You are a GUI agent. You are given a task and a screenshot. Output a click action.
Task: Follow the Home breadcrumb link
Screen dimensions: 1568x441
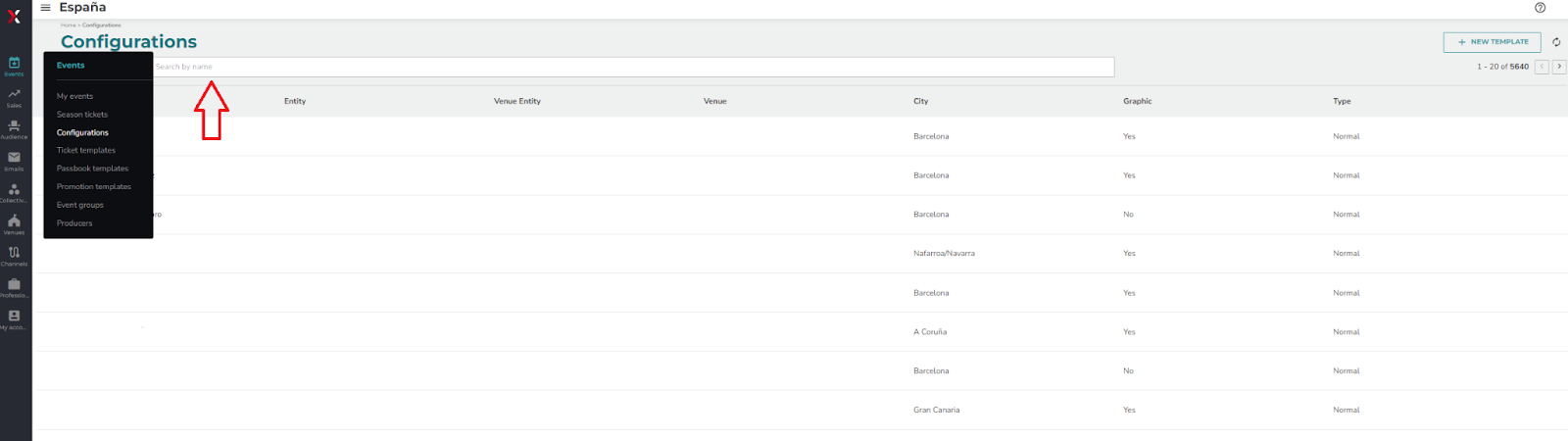pyautogui.click(x=68, y=25)
